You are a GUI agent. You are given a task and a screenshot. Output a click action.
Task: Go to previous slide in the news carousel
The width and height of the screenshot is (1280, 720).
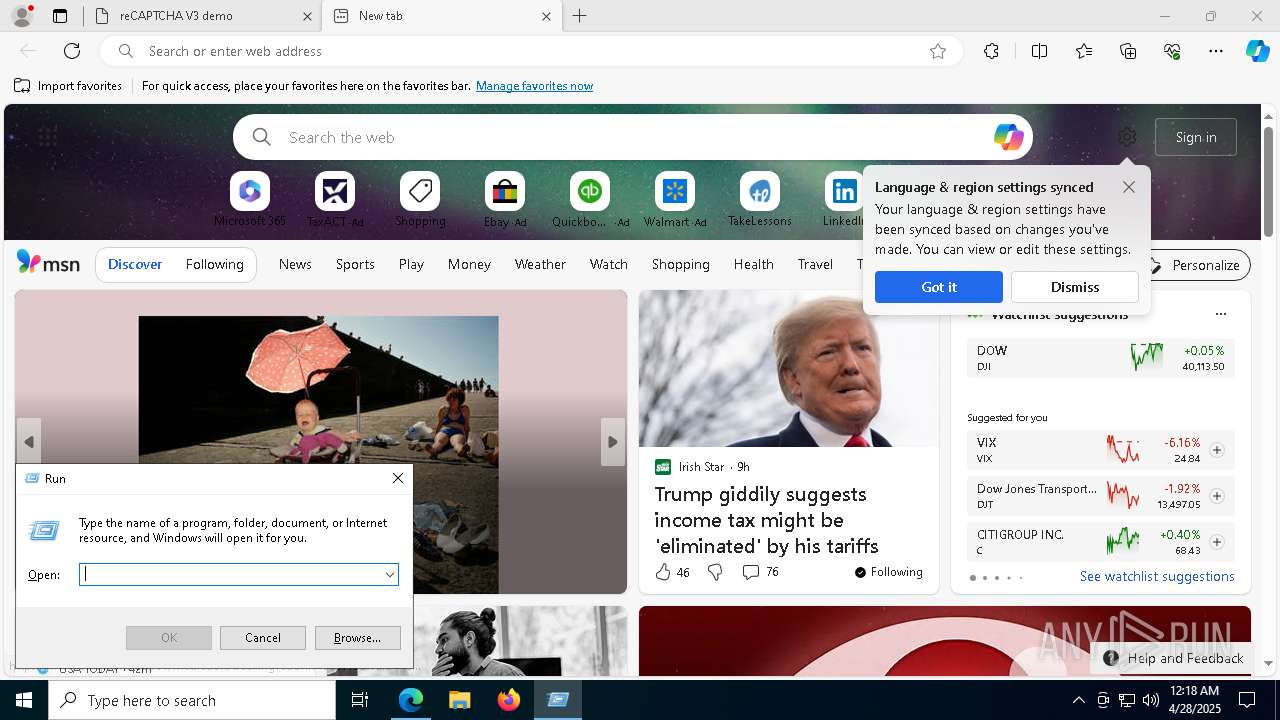tap(29, 442)
